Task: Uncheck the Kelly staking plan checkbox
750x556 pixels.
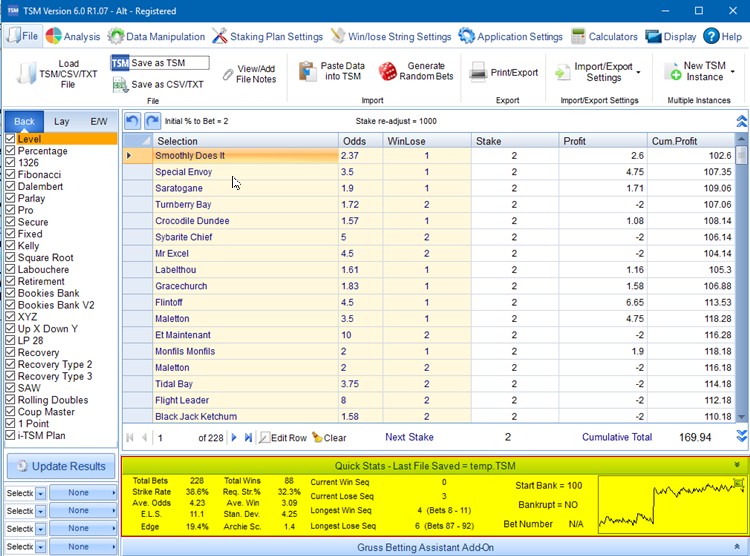Action: tap(10, 246)
